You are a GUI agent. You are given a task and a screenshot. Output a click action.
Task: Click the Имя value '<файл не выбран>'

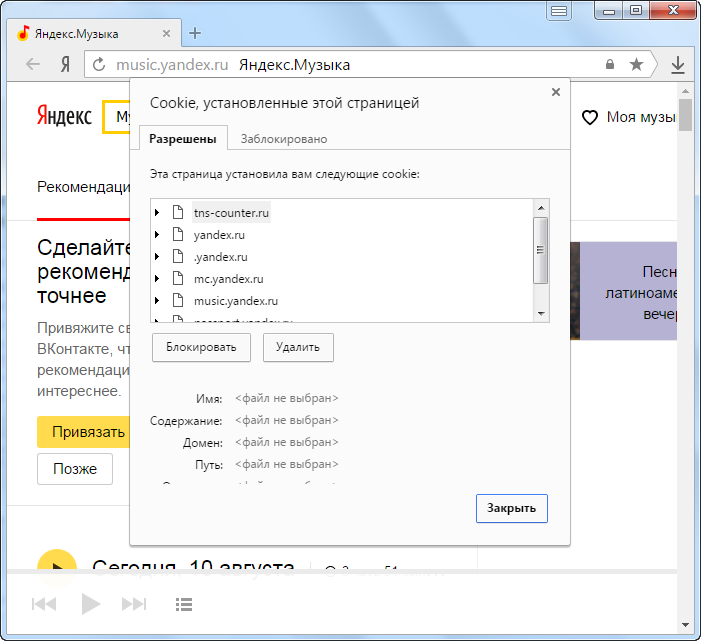[x=287, y=398]
